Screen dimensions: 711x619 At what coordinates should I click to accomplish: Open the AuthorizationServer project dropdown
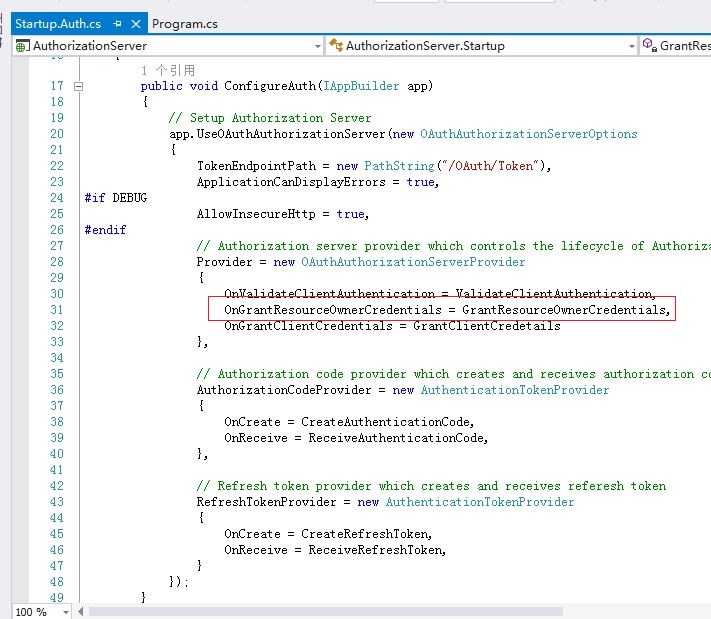[x=317, y=46]
